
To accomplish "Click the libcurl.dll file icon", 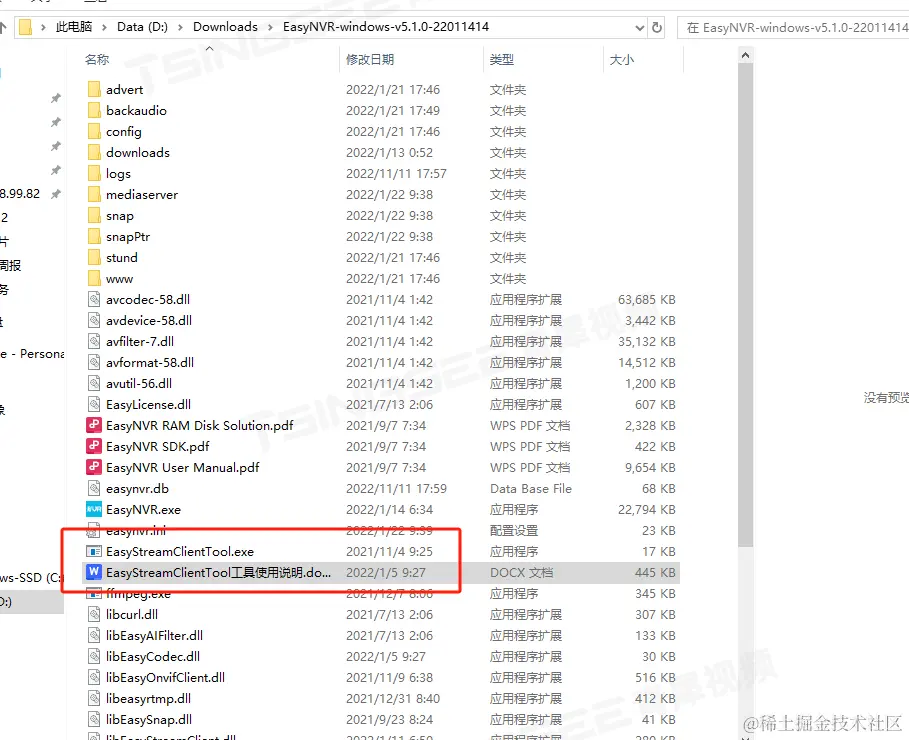I will click(x=94, y=614).
